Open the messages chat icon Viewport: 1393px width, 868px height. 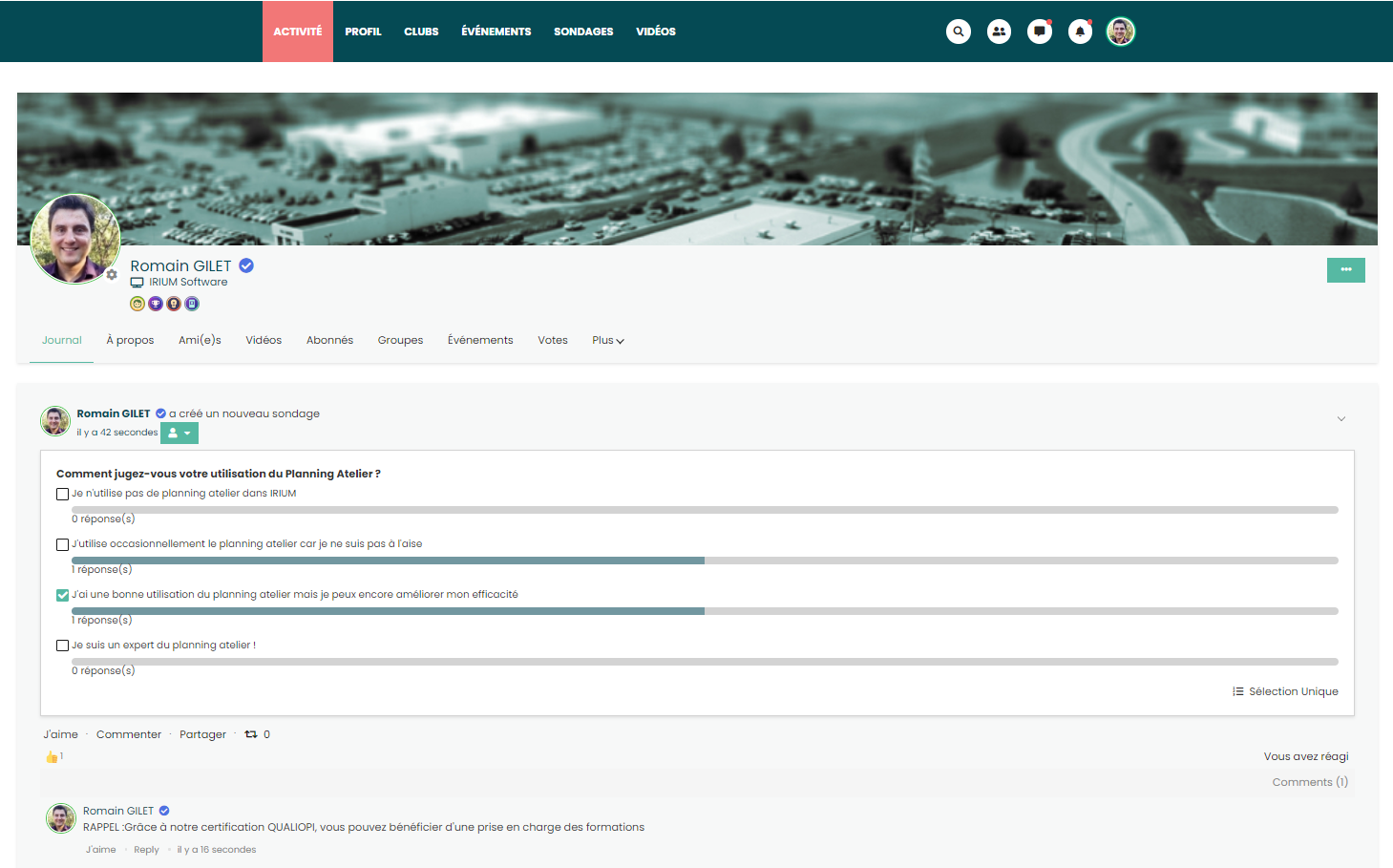tap(1040, 32)
